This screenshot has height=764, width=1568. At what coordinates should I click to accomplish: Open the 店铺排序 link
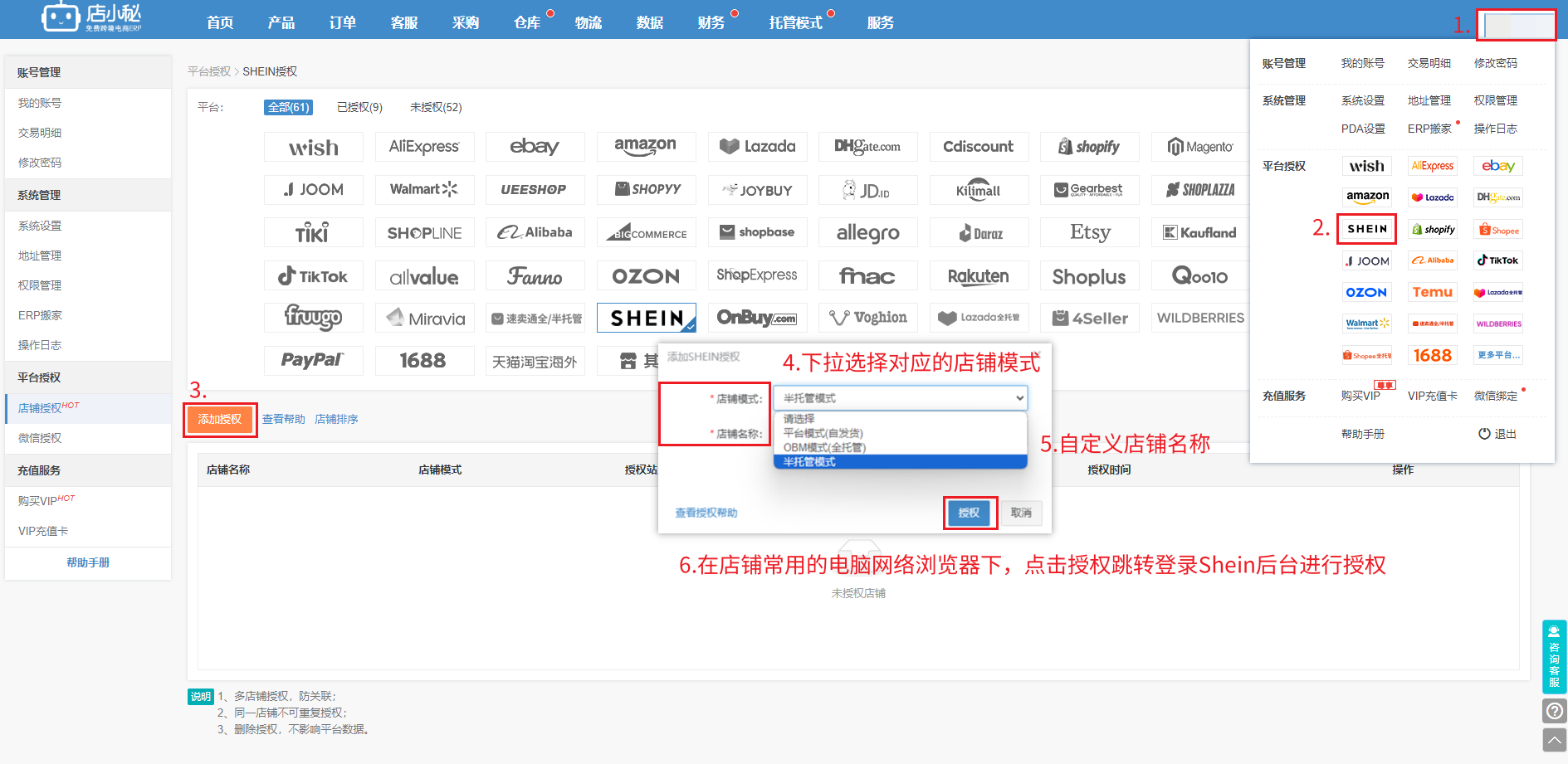pos(336,419)
